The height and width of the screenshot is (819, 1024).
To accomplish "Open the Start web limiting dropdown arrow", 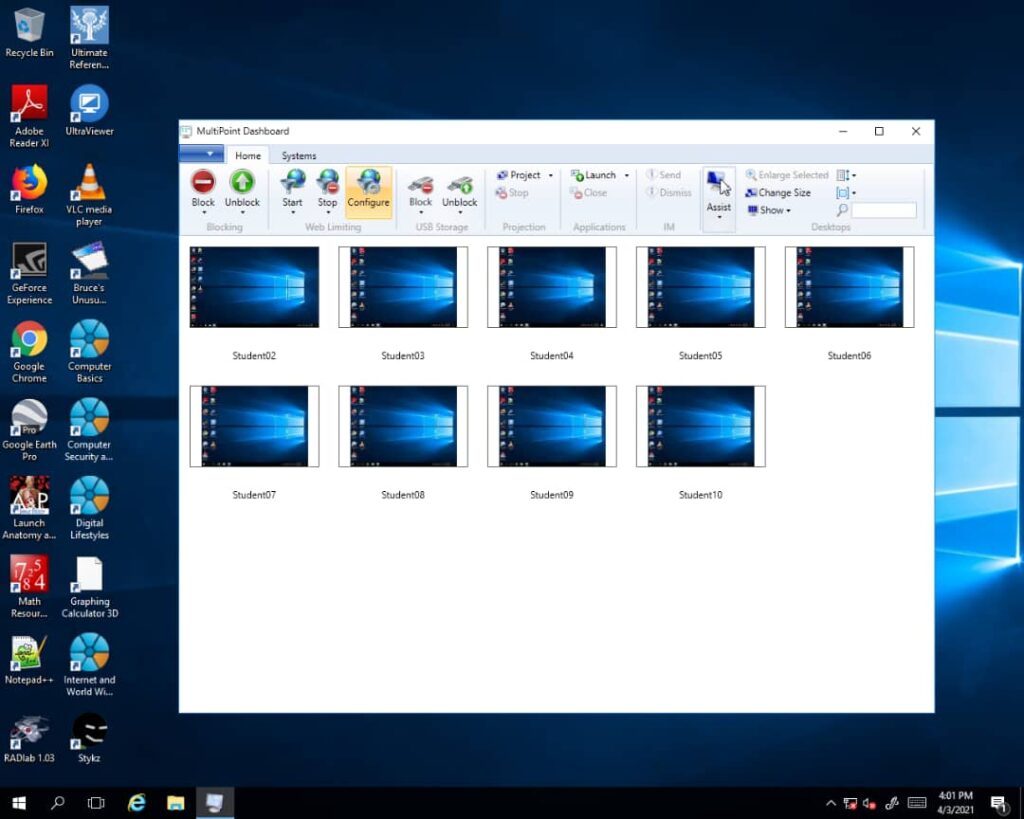I will click(293, 212).
